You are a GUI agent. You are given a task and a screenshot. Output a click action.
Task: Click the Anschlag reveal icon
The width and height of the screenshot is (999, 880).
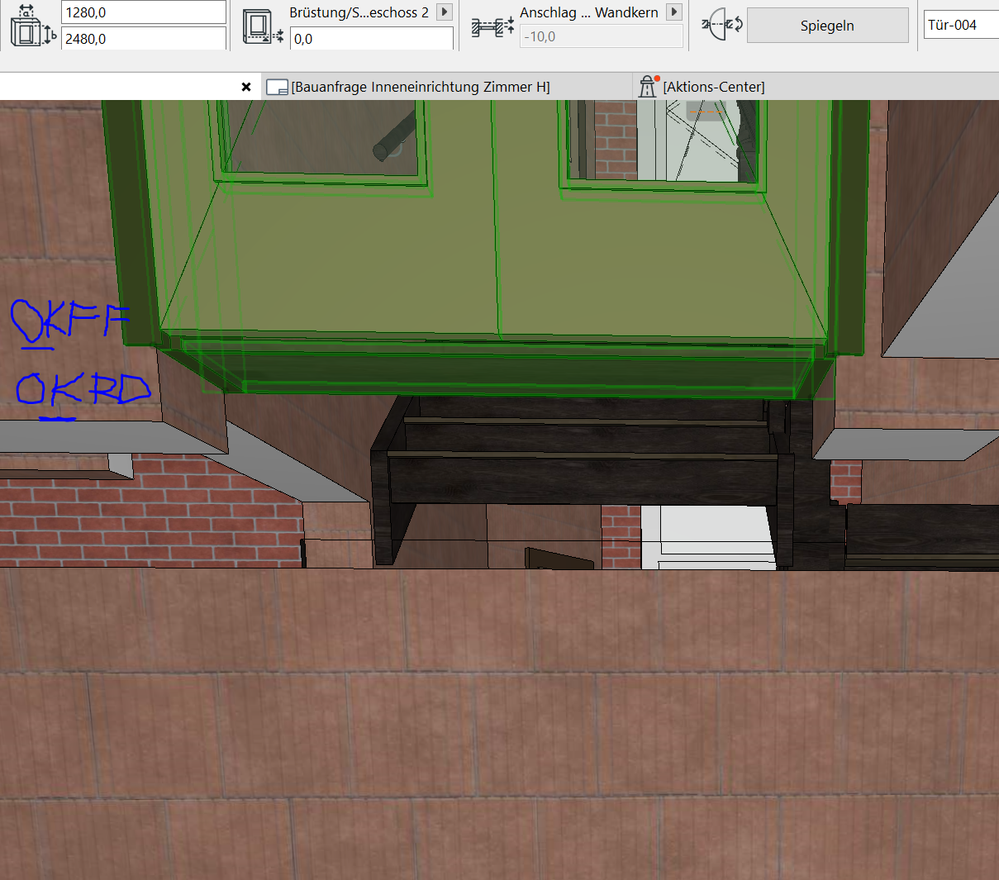point(492,27)
